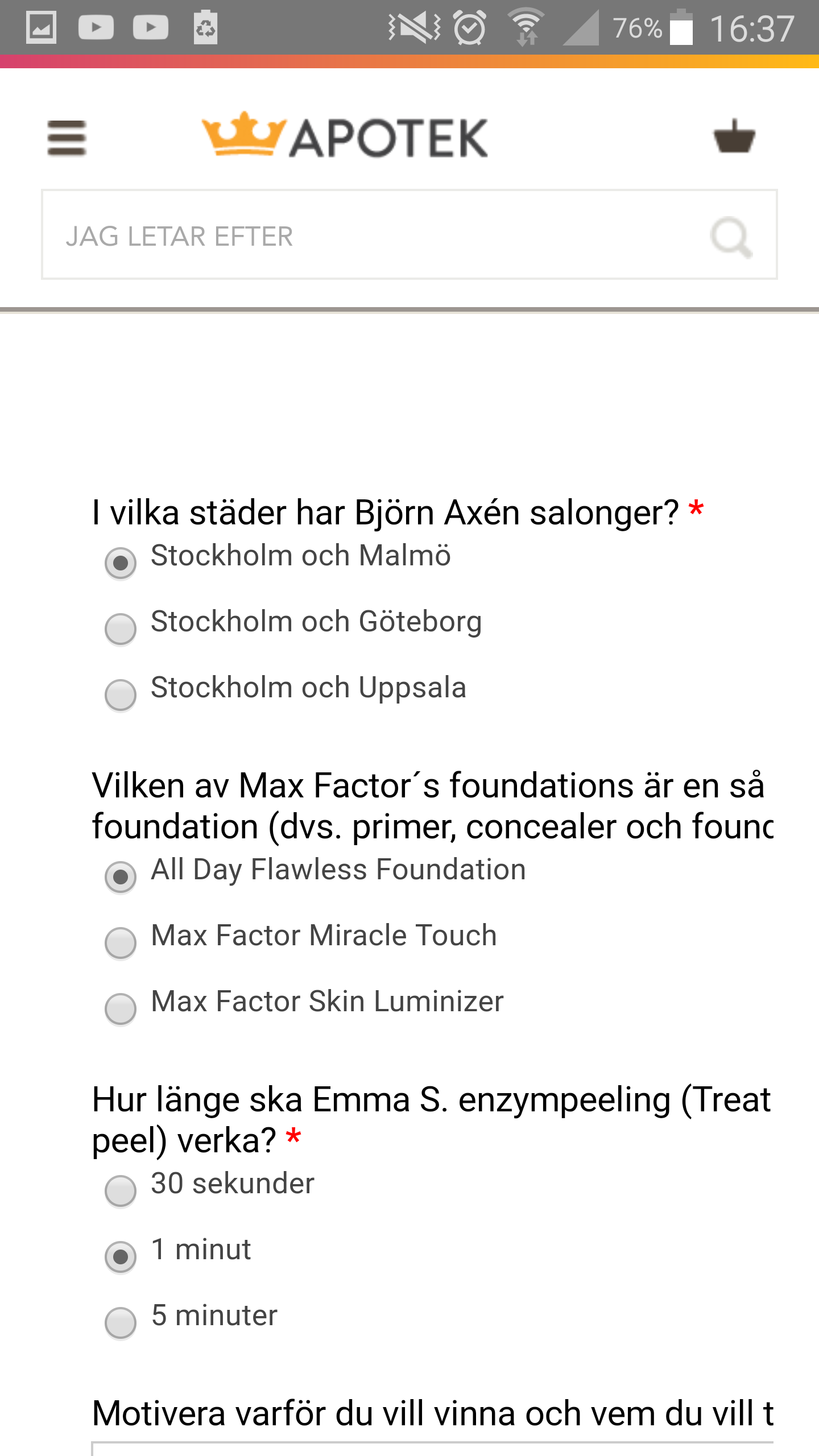Choose Max Factor Miracle Touch
The image size is (819, 1456).
[x=121, y=943]
